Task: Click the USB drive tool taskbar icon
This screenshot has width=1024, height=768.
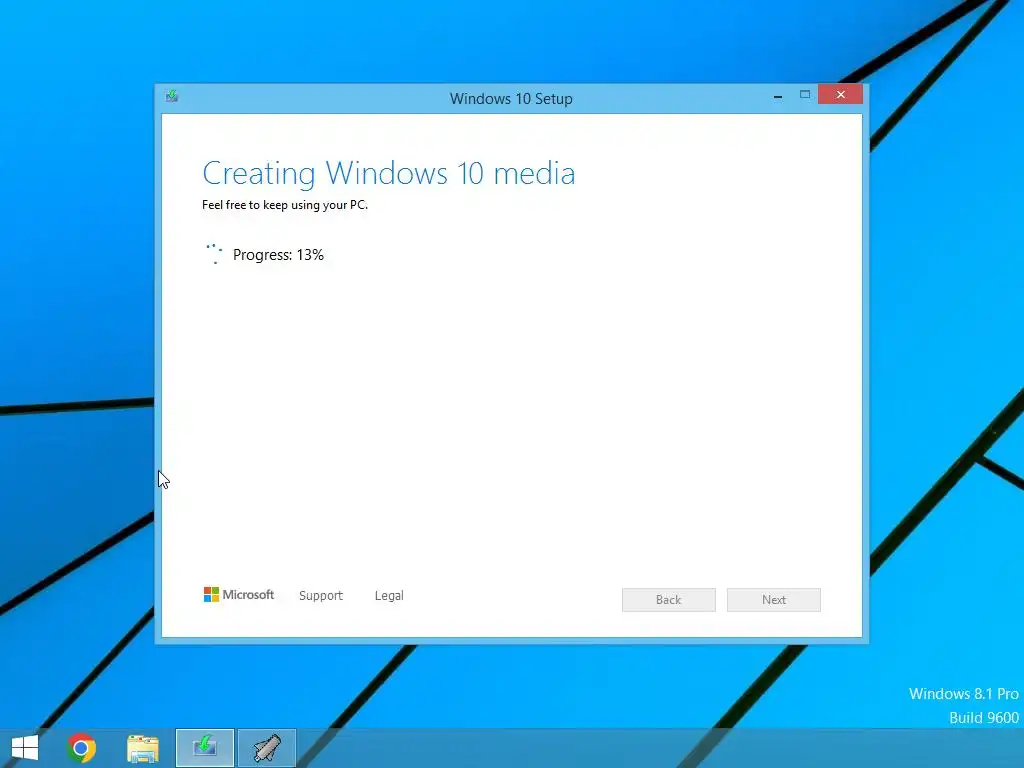Action: tap(266, 748)
